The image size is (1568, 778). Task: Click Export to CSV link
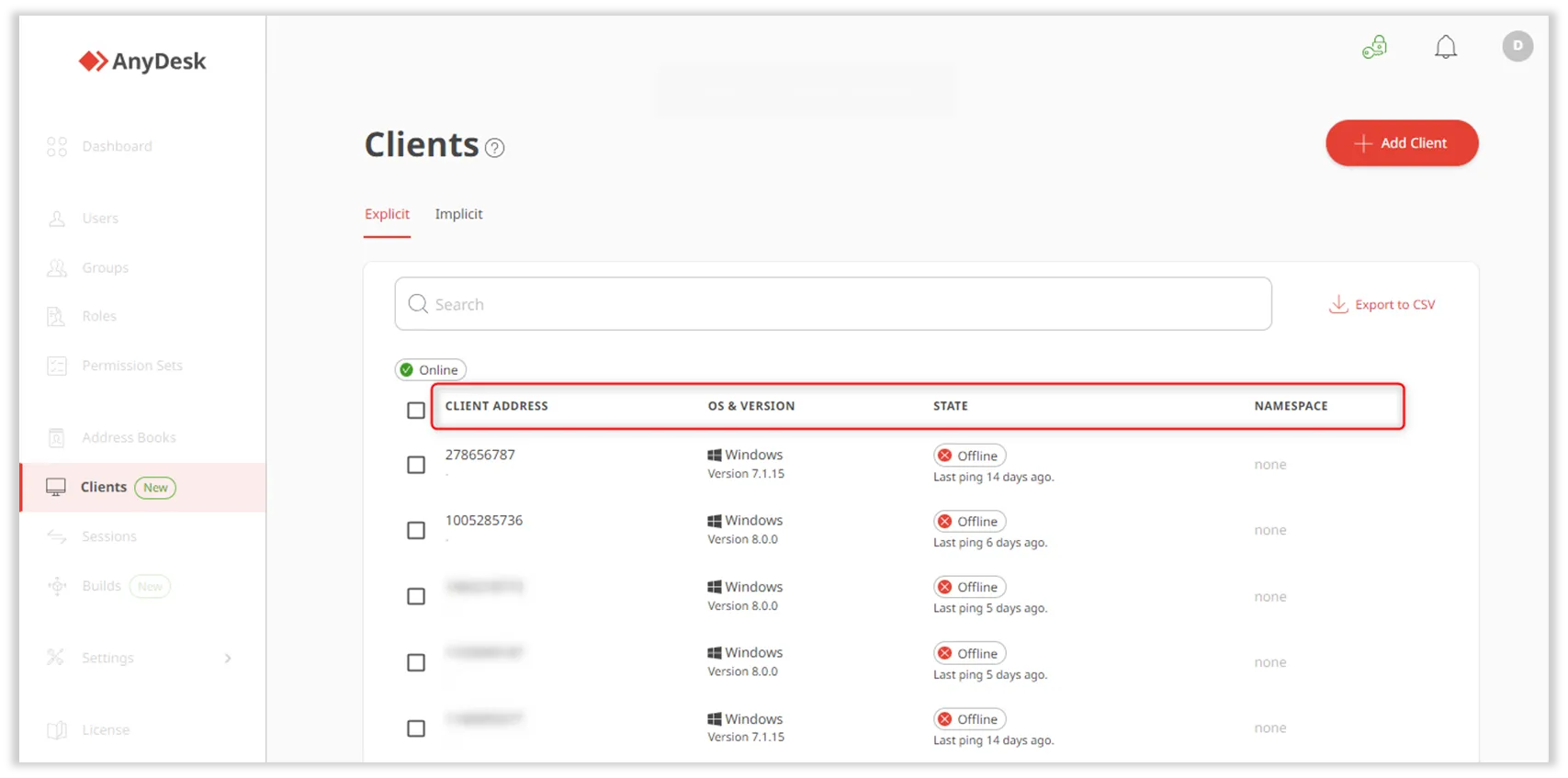1382,305
